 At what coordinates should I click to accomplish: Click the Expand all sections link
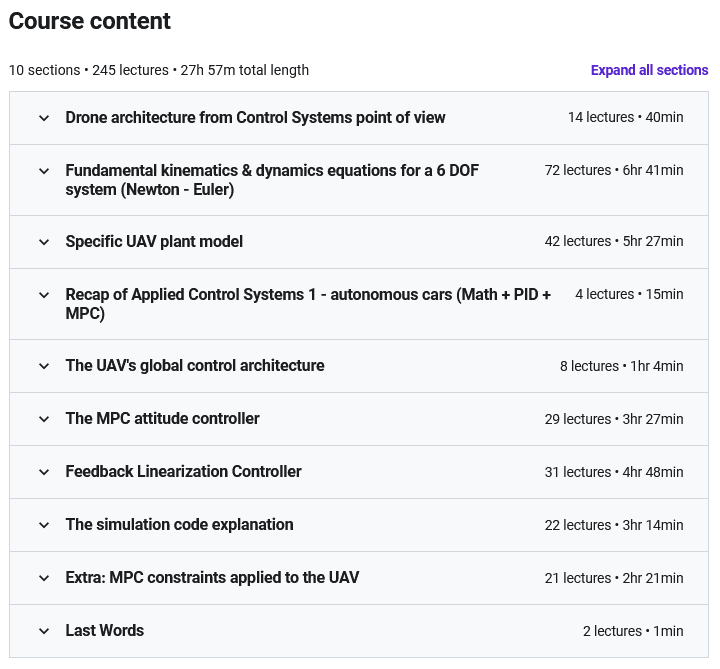click(649, 70)
